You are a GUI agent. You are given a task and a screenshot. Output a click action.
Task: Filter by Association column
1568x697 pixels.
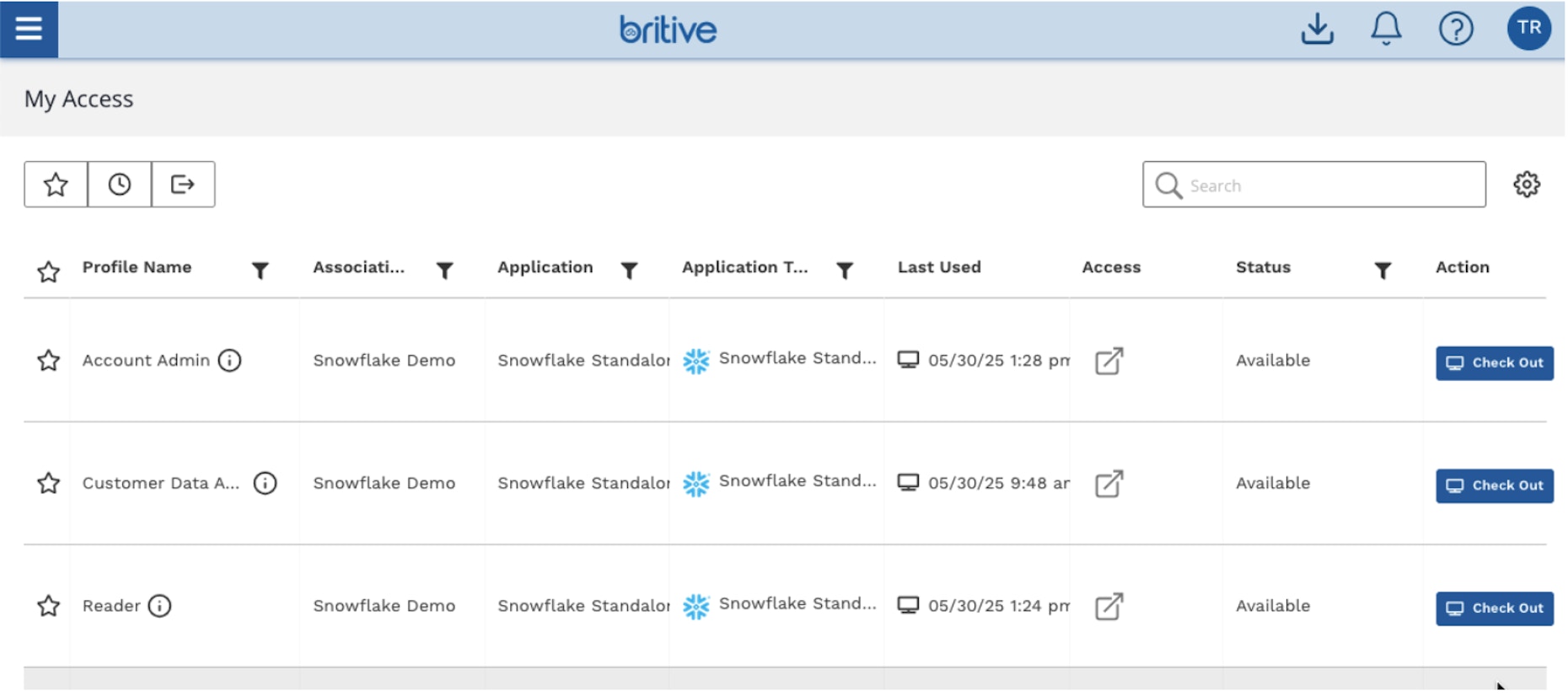click(x=445, y=271)
